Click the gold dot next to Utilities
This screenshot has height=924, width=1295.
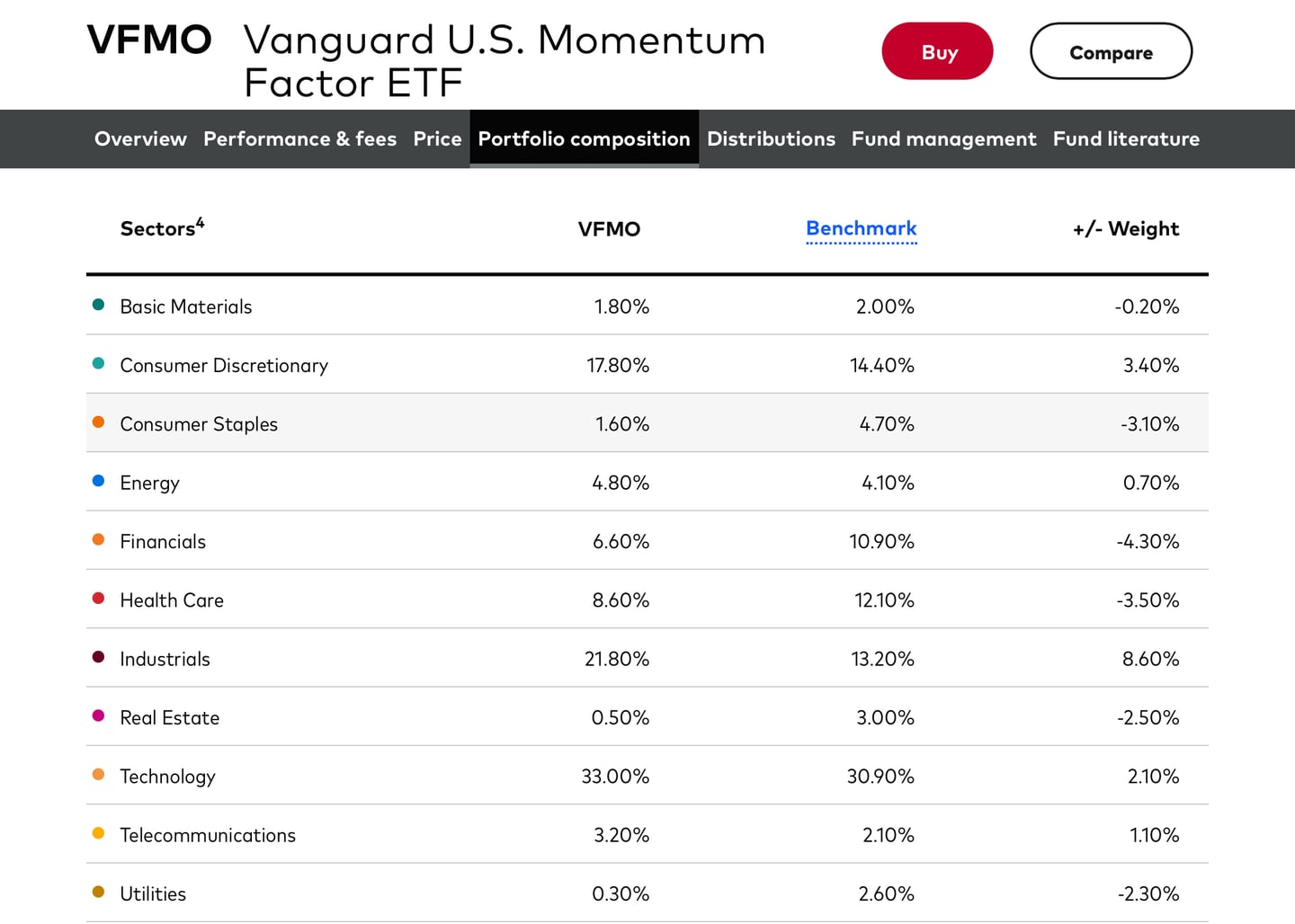(98, 892)
